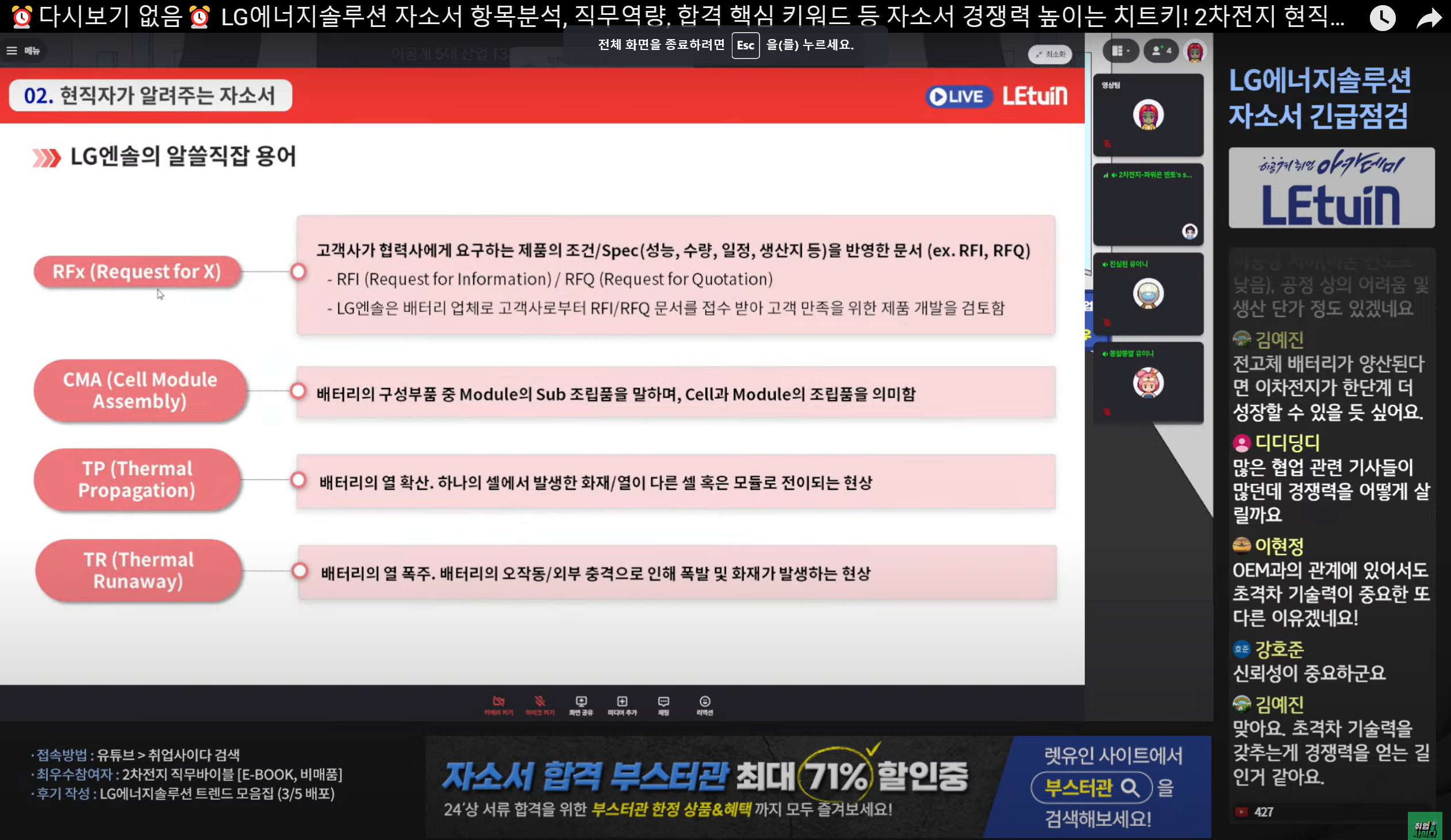Click the 'LG에너지솔루션 자소서 긴급점검' sidebar title

(1320, 98)
